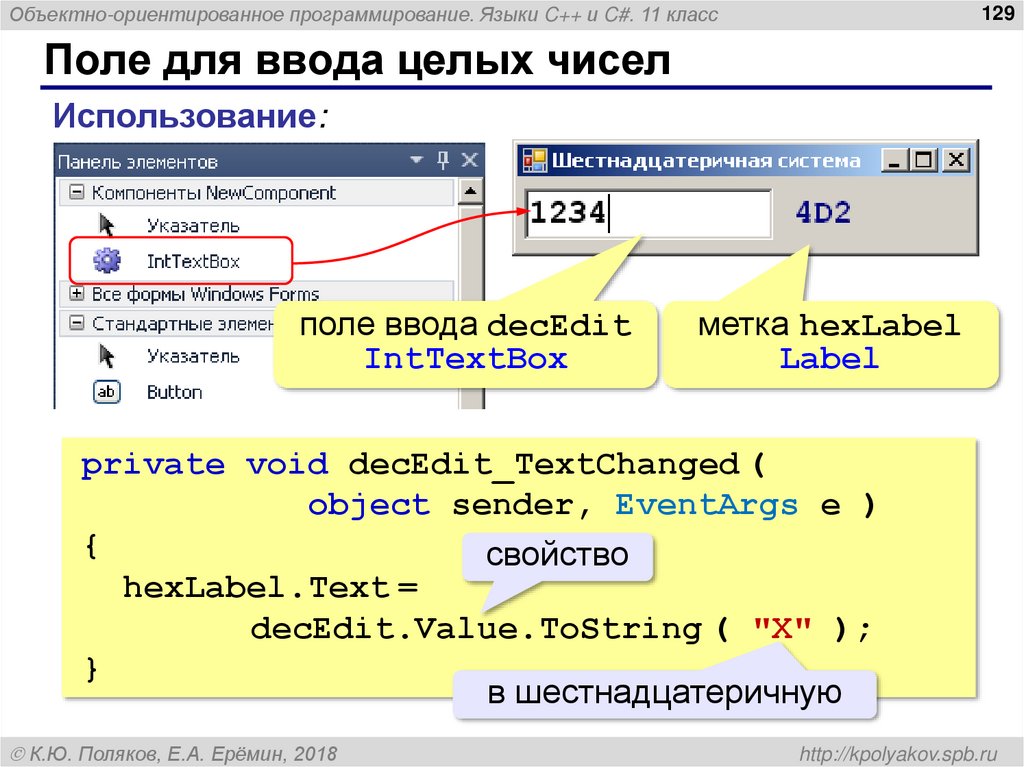Maximize the Шестнадцатеричная система window

pos(923,160)
